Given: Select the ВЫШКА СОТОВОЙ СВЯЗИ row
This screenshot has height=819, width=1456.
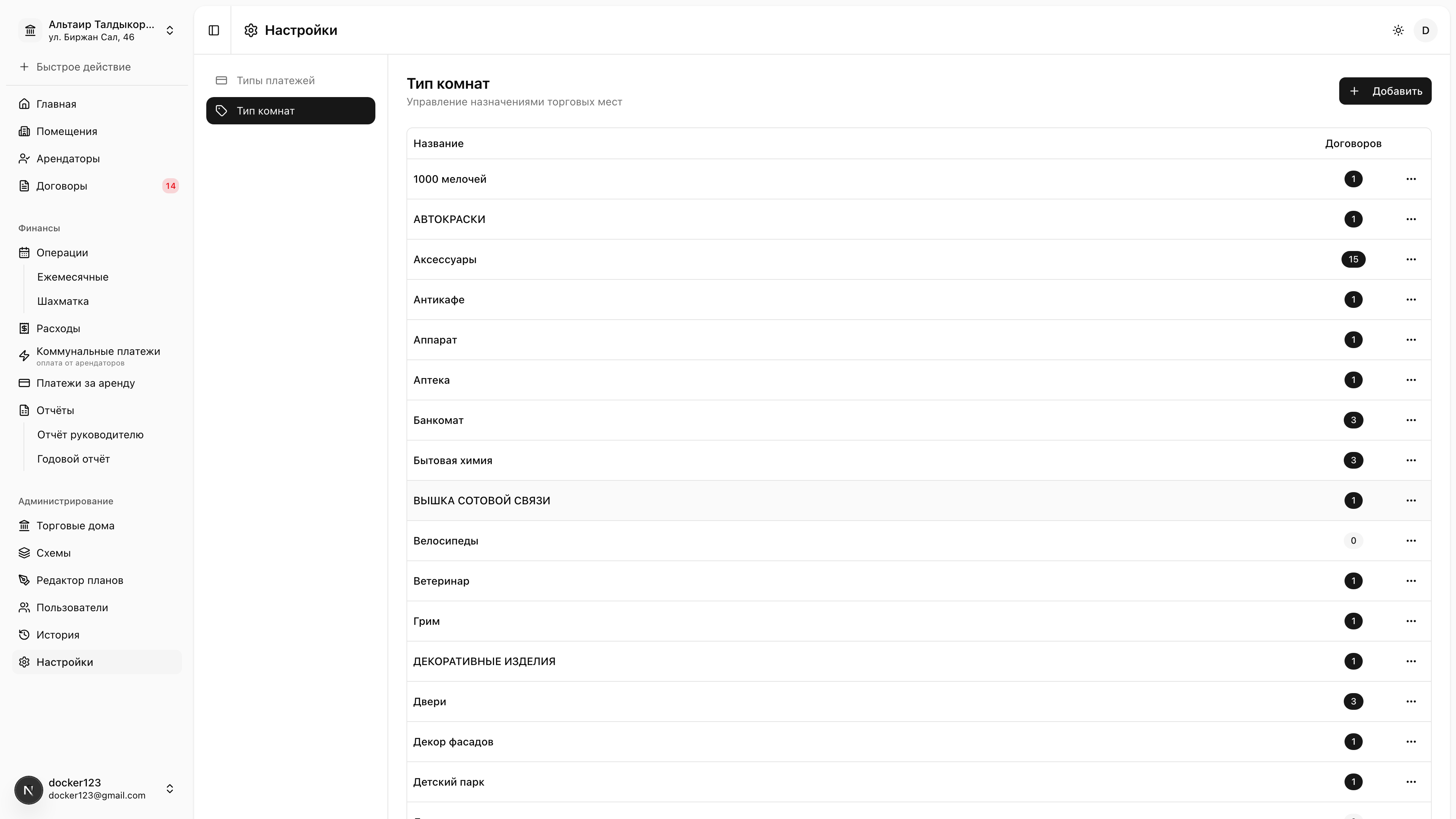Looking at the screenshot, I should pyautogui.click(x=918, y=501).
